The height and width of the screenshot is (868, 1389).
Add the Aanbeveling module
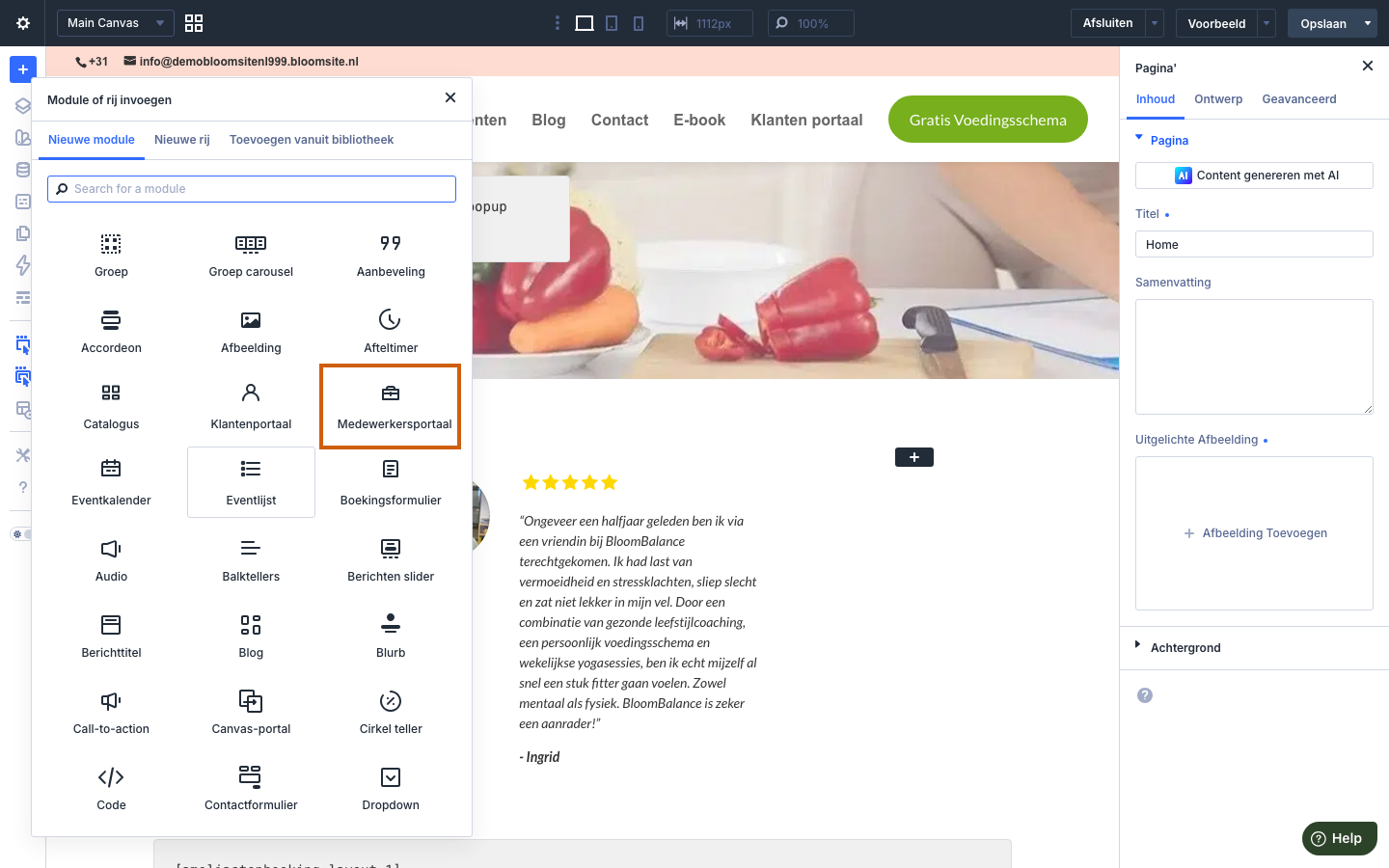point(391,255)
